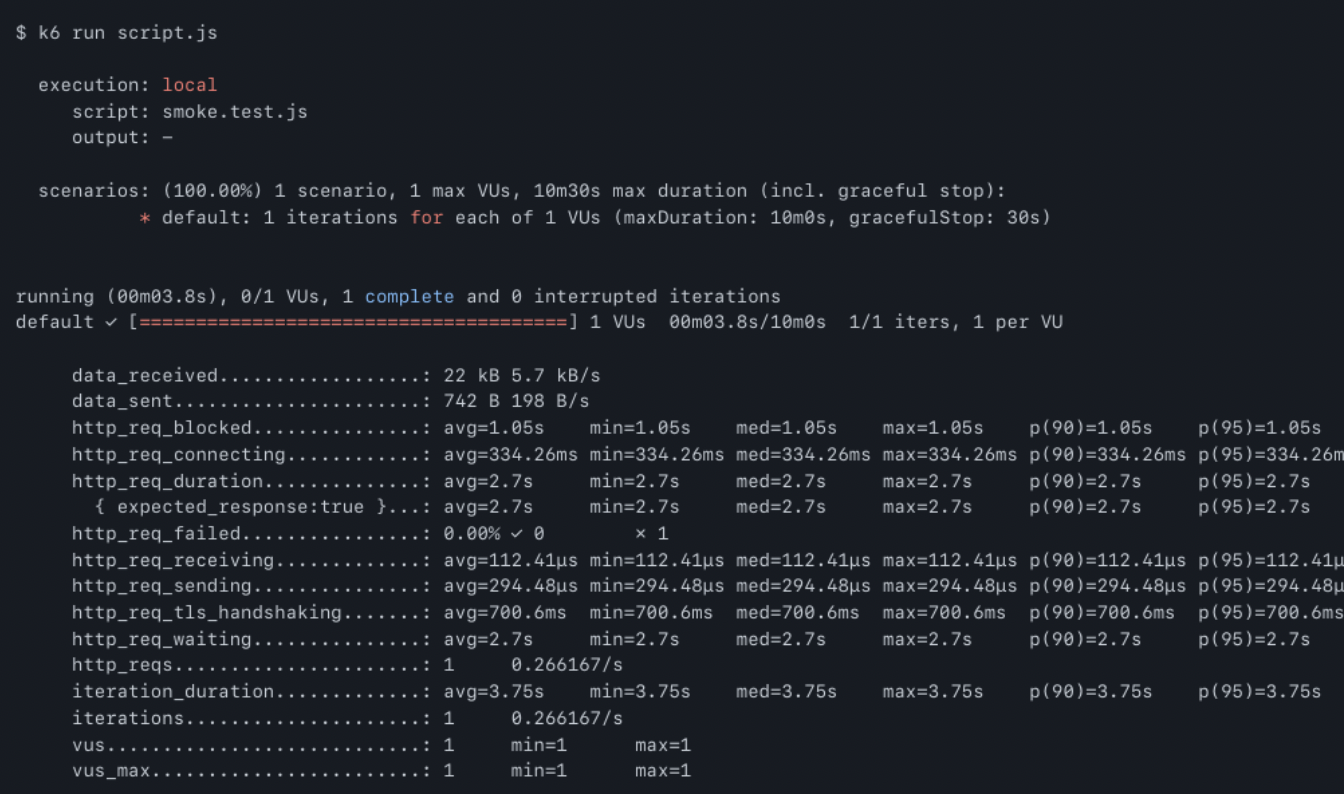Click the 'data_sent' metric label

pos(122,402)
